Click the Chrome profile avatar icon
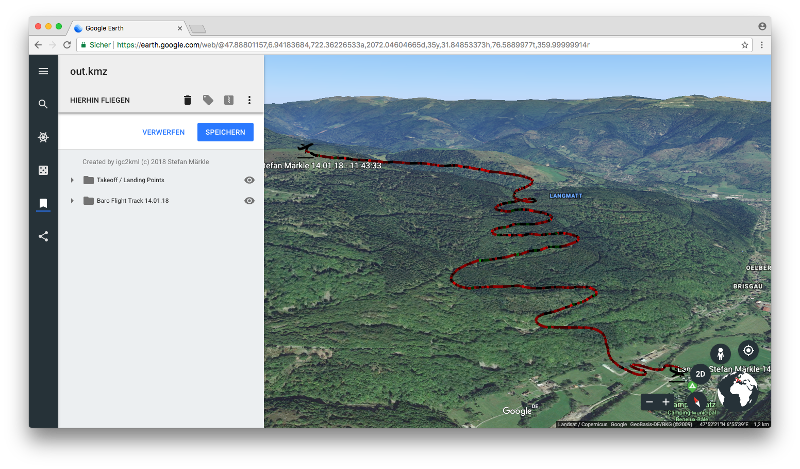The height and width of the screenshot is (469, 800). (x=762, y=26)
